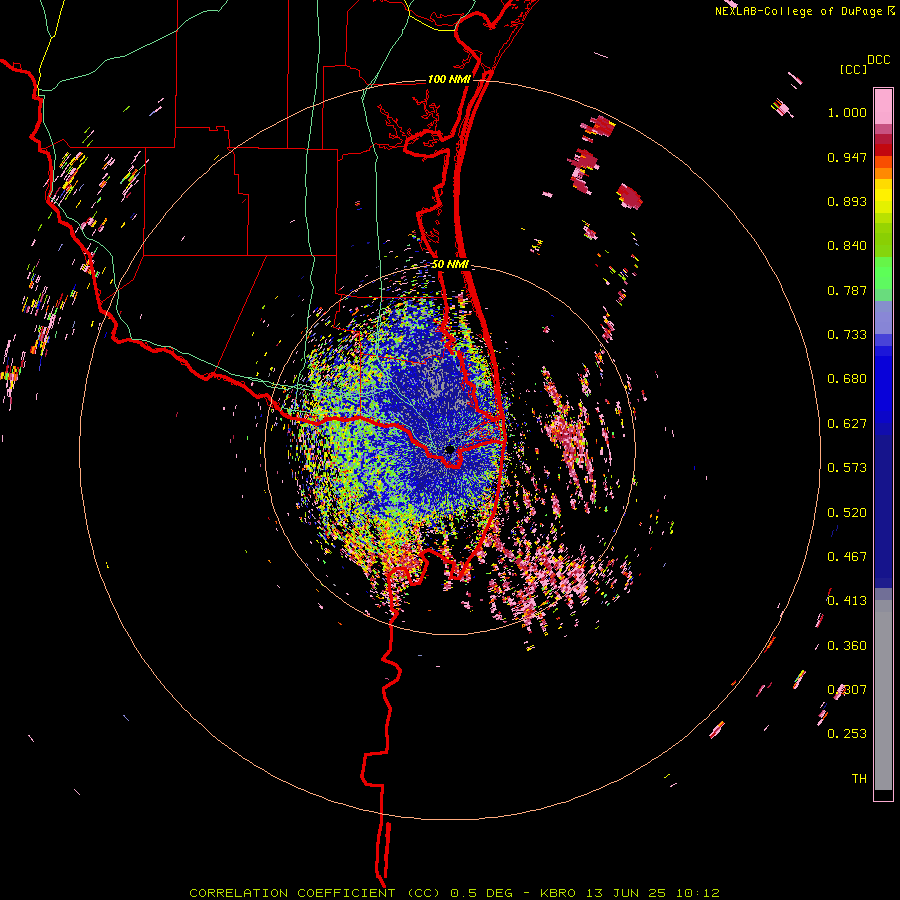Select the 0.467 scale value

pos(847,557)
